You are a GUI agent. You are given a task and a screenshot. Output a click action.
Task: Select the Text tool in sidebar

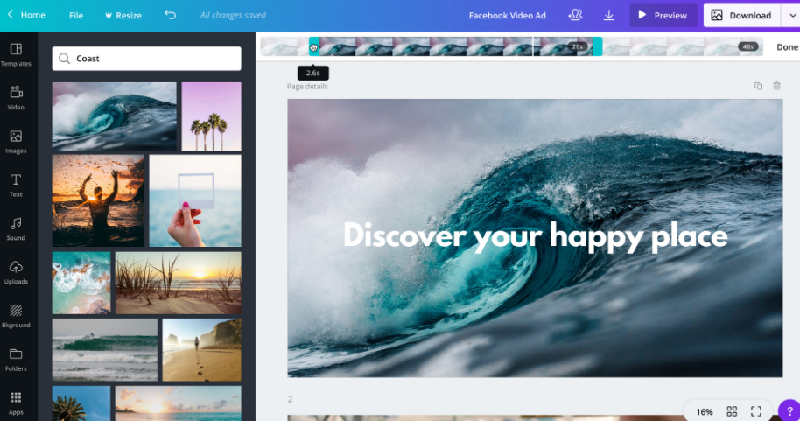click(x=16, y=185)
